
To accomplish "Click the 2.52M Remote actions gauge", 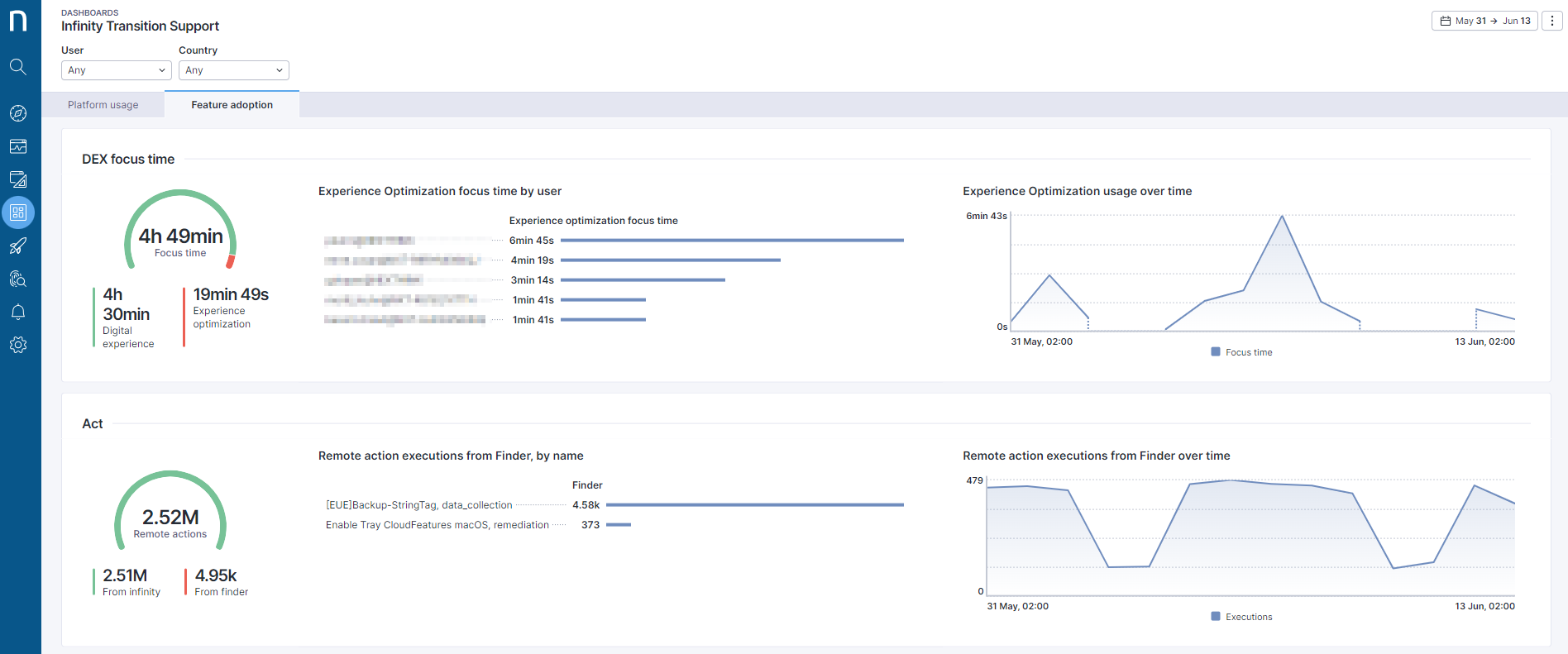I will pos(170,512).
